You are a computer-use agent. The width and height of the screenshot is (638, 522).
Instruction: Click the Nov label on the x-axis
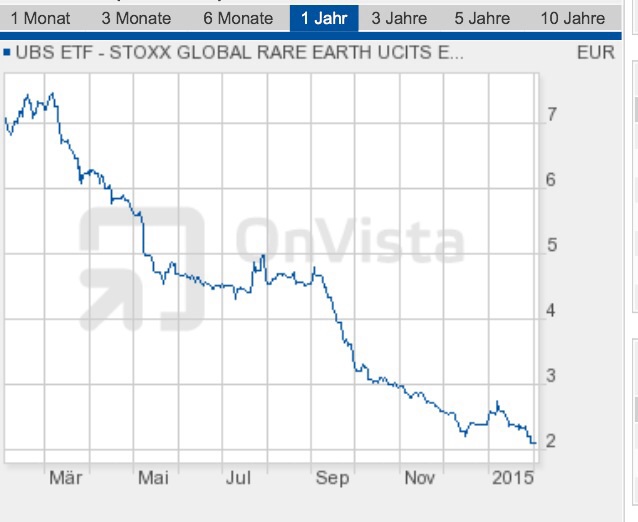click(420, 478)
